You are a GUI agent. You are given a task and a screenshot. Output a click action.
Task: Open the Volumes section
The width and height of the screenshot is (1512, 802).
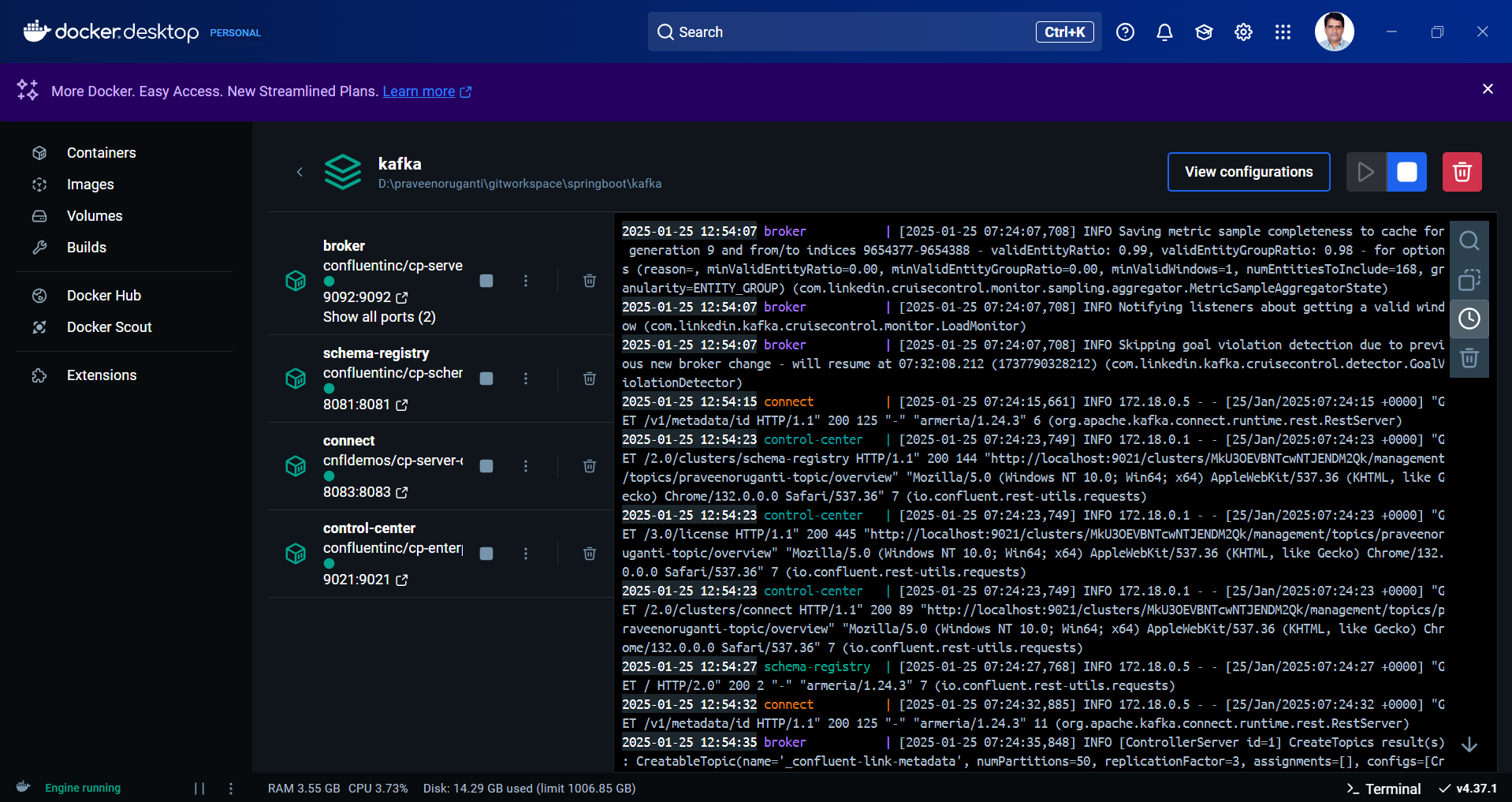point(95,216)
